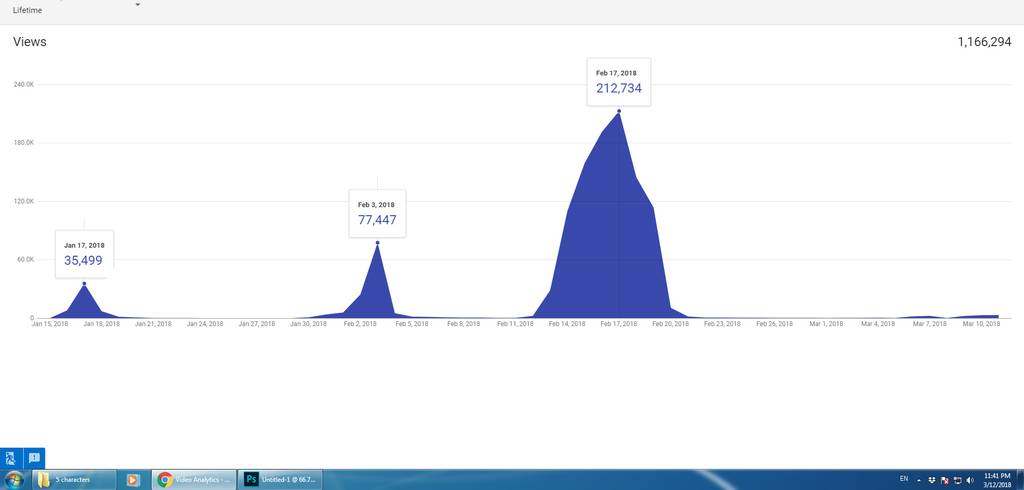Select the Feb 17, 2018 peak data point
The height and width of the screenshot is (490, 1024).
click(x=619, y=111)
